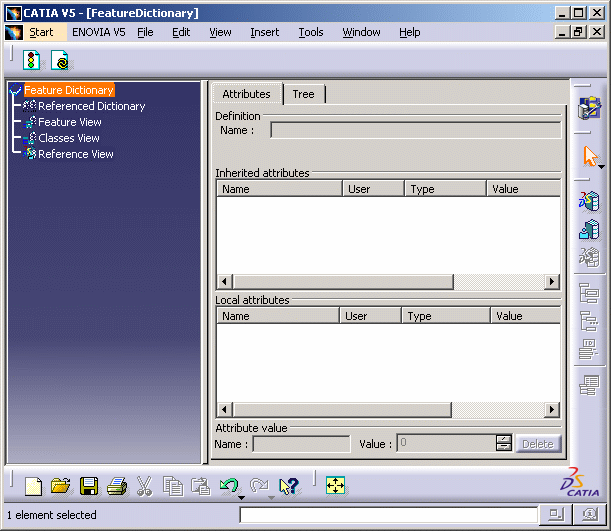This screenshot has width=611, height=531.
Task: Select Referenced Dictionary tree node
Action: 92,106
